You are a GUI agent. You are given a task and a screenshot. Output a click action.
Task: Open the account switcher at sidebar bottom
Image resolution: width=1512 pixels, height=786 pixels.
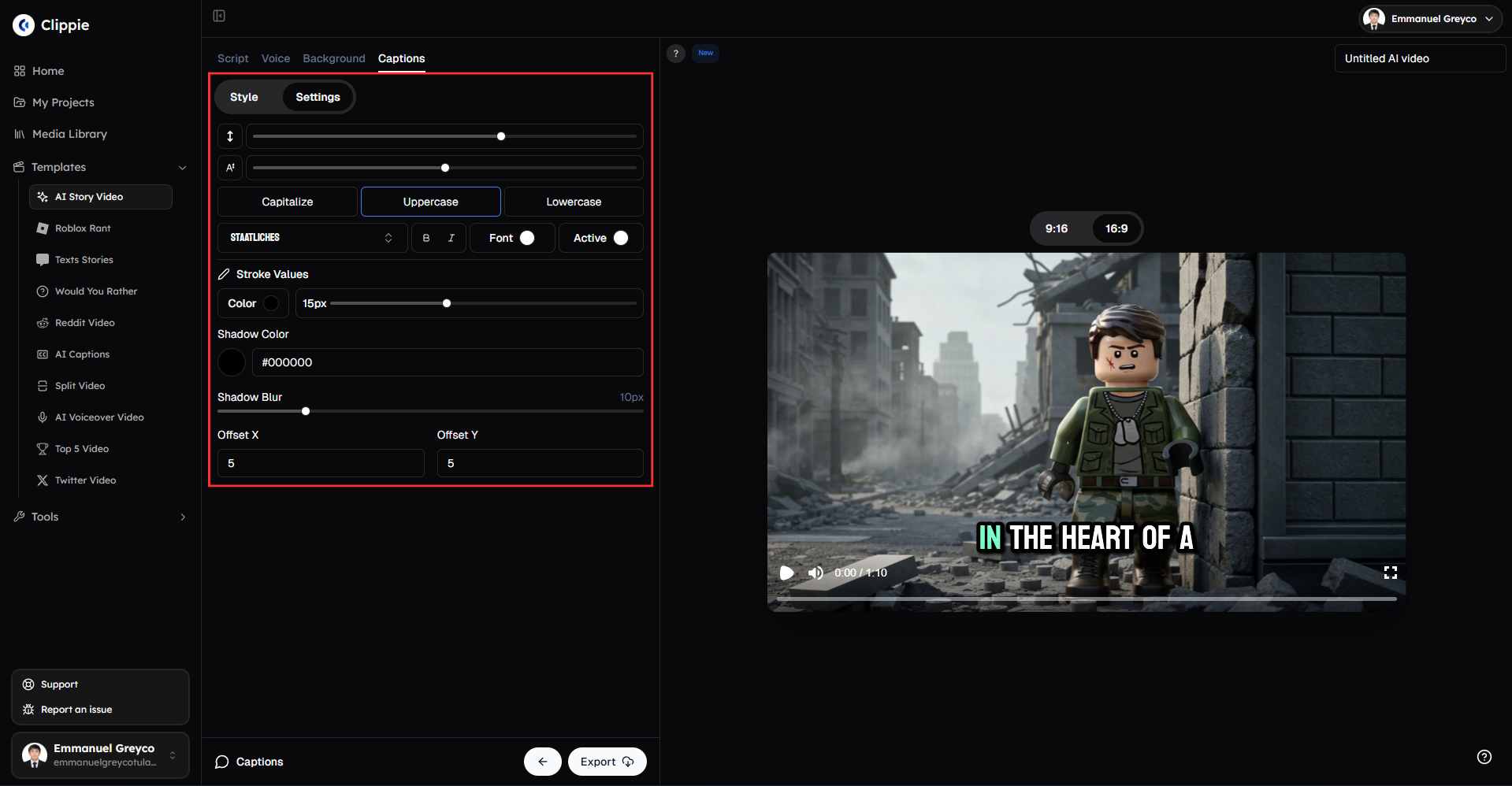coord(100,755)
